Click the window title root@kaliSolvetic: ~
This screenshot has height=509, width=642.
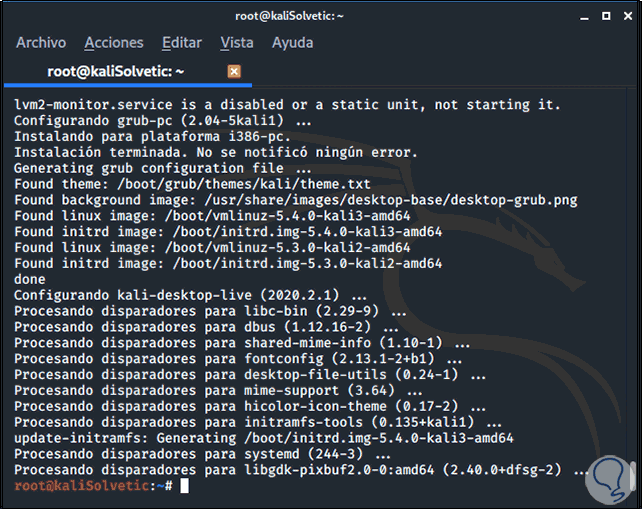(289, 16)
